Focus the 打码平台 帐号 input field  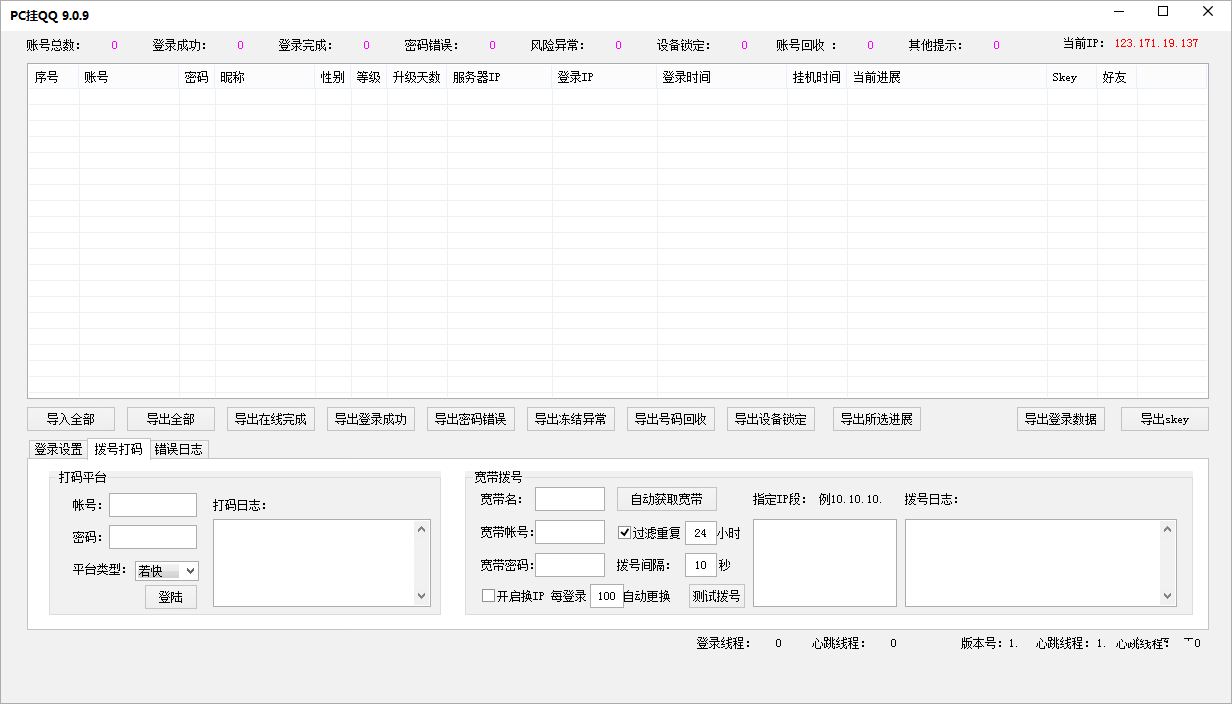[x=153, y=505]
